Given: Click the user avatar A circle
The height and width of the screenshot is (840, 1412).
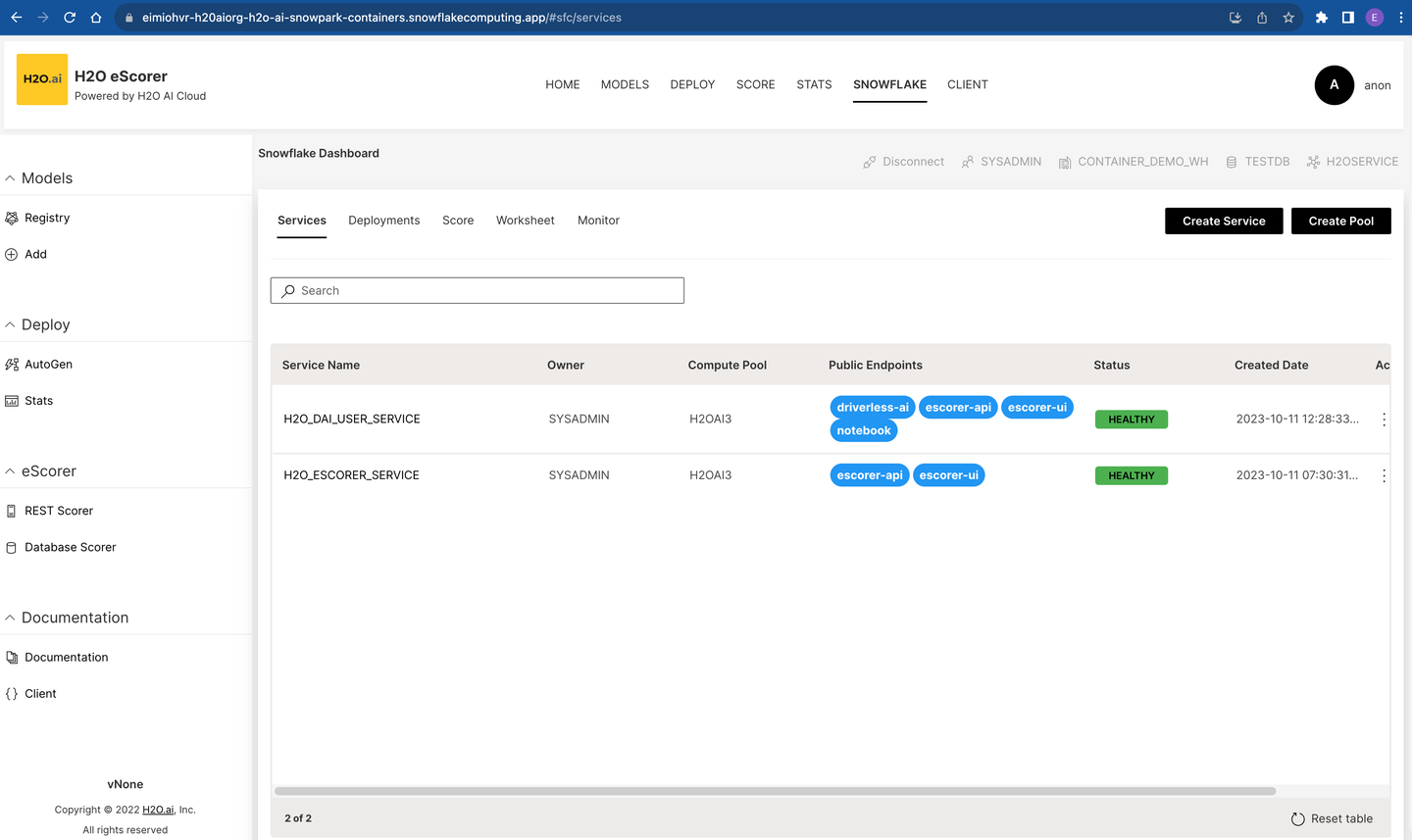Looking at the screenshot, I should (x=1334, y=85).
